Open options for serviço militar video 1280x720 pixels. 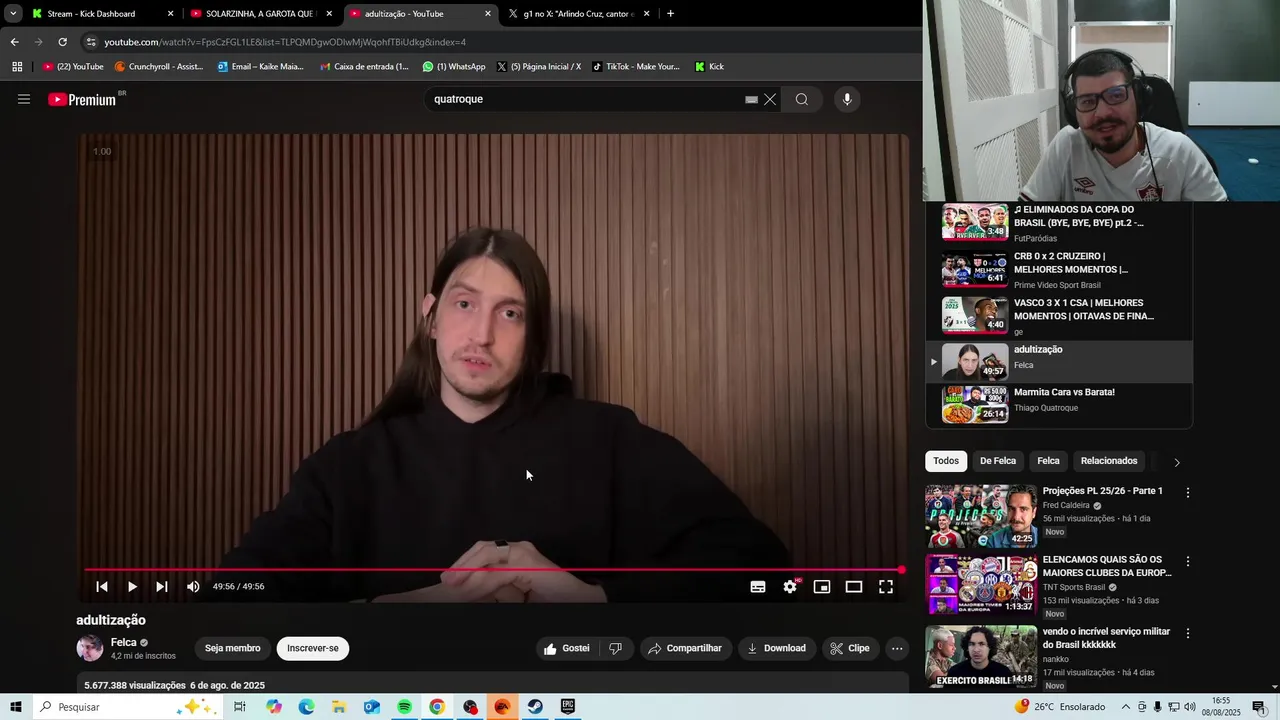[1188, 633]
